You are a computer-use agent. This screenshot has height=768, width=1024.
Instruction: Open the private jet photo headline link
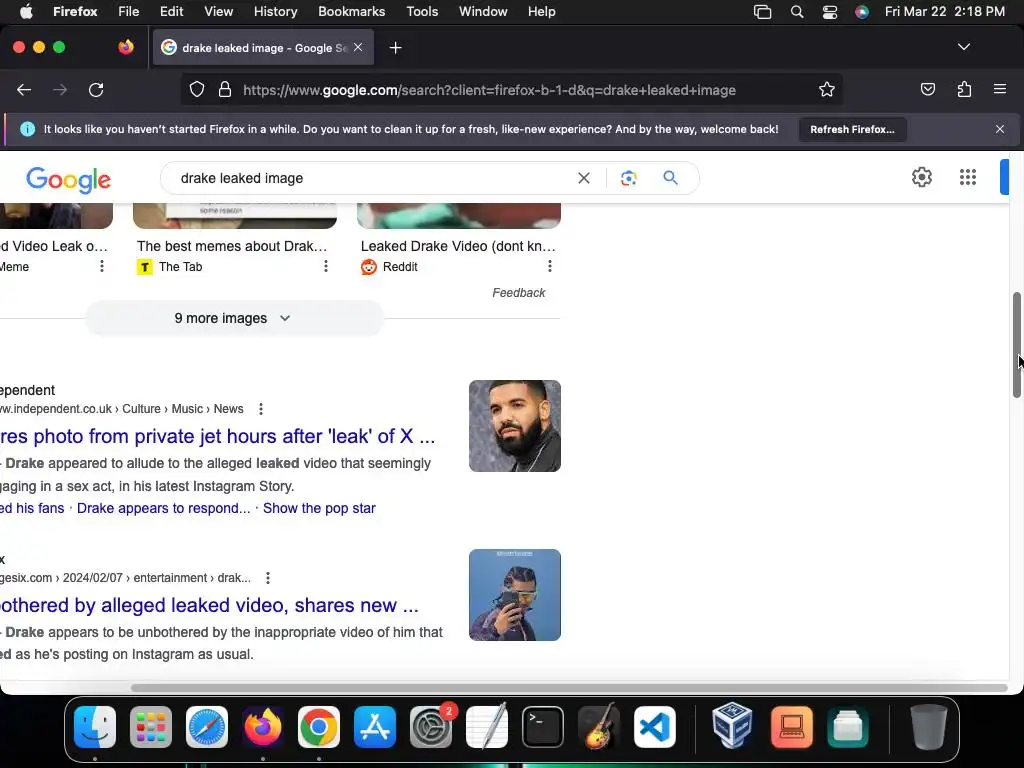pos(217,436)
